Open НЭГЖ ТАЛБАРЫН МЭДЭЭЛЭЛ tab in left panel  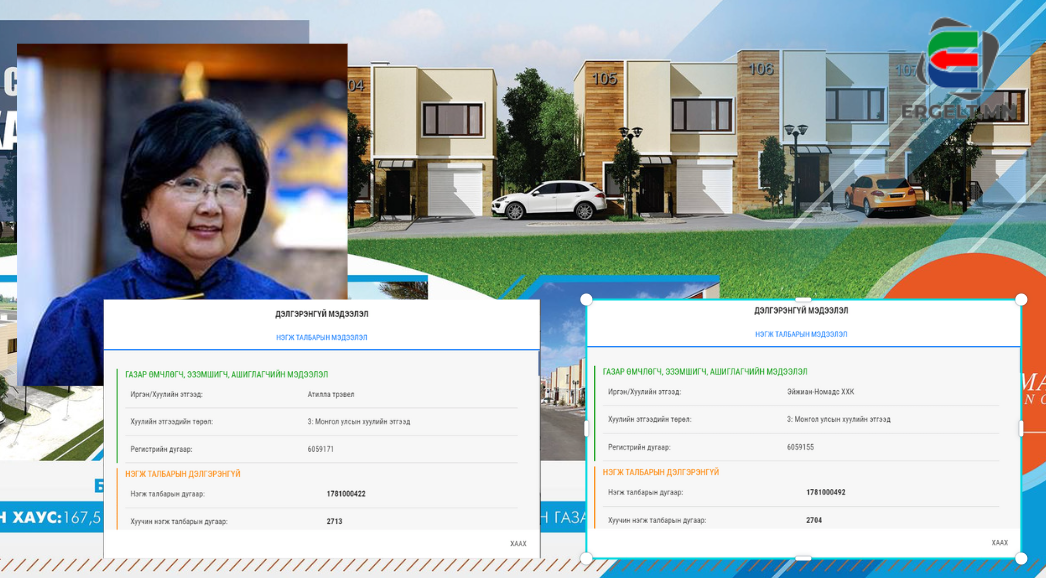[x=321, y=338]
